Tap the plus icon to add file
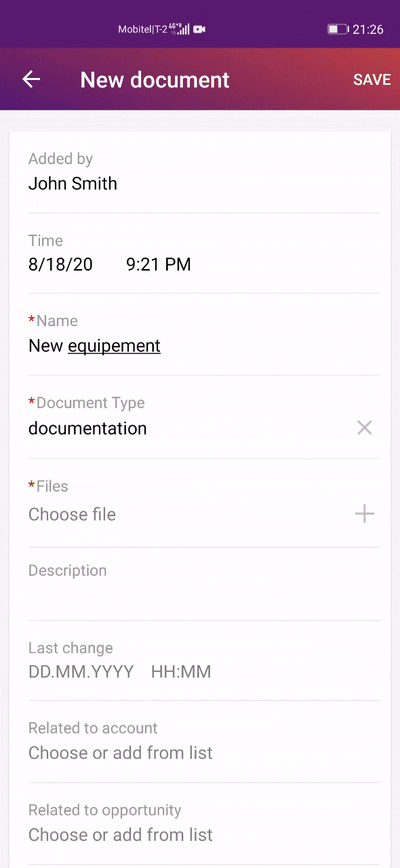This screenshot has height=868, width=400. [x=364, y=514]
